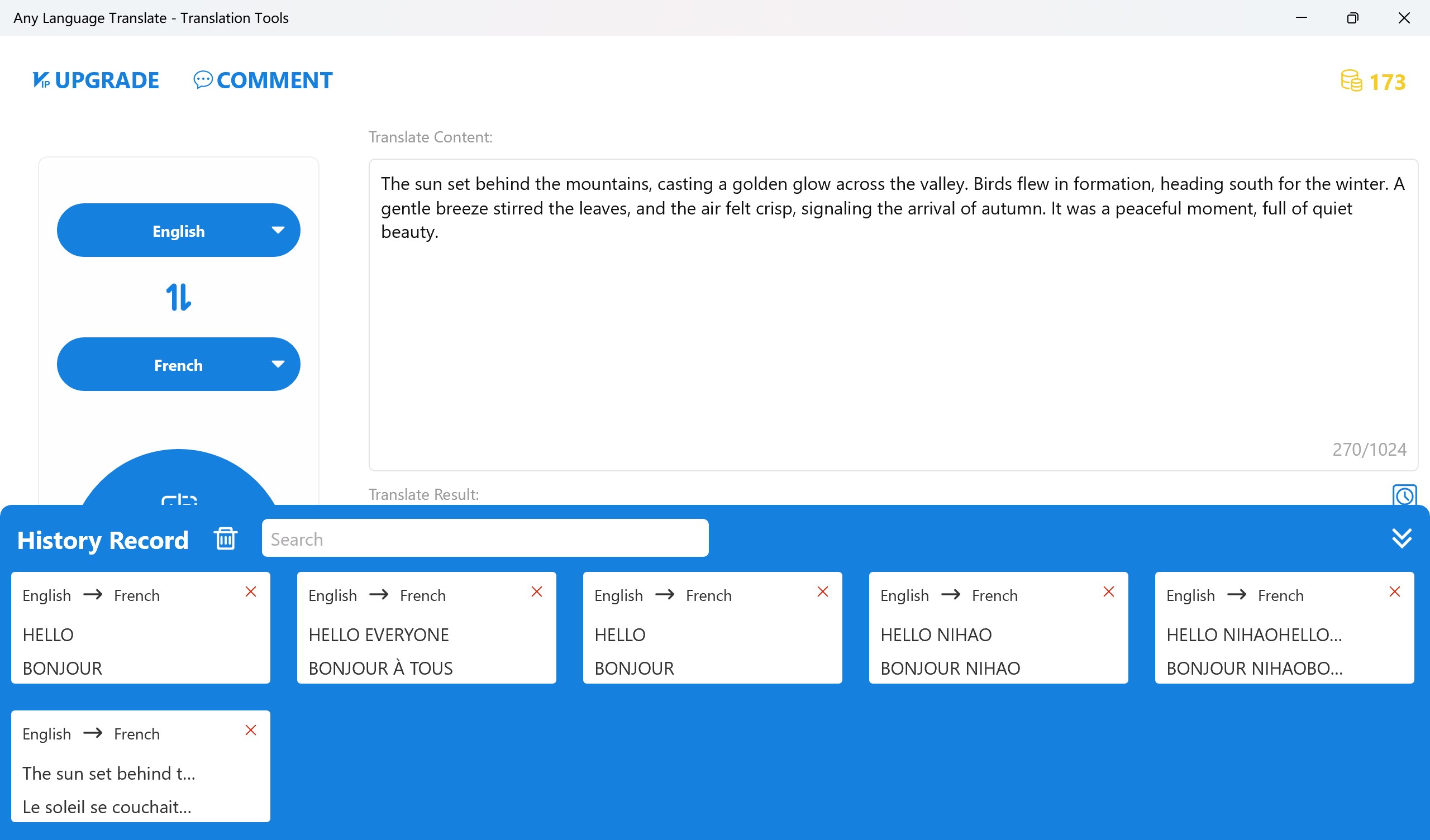Click the round blue translate button

(178, 483)
